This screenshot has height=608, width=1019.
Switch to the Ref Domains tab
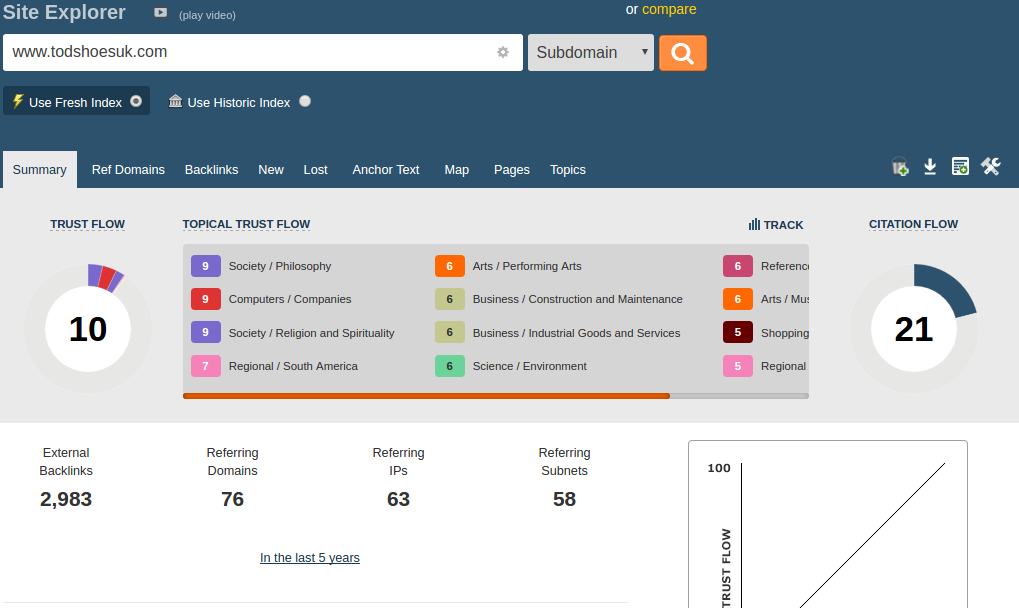click(128, 170)
